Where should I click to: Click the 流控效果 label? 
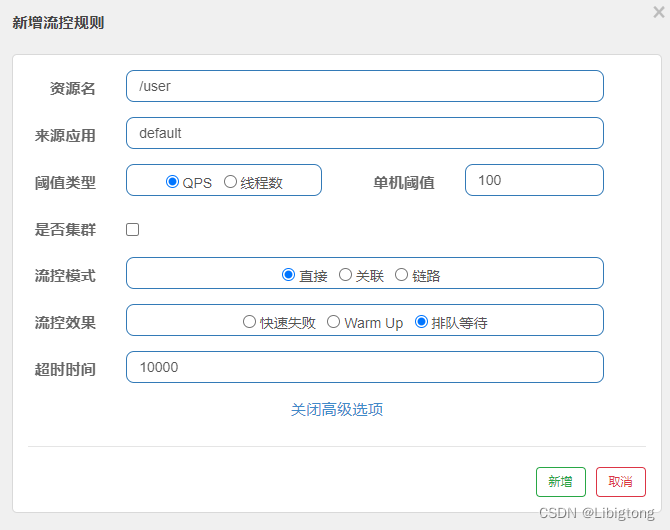pyautogui.click(x=65, y=323)
